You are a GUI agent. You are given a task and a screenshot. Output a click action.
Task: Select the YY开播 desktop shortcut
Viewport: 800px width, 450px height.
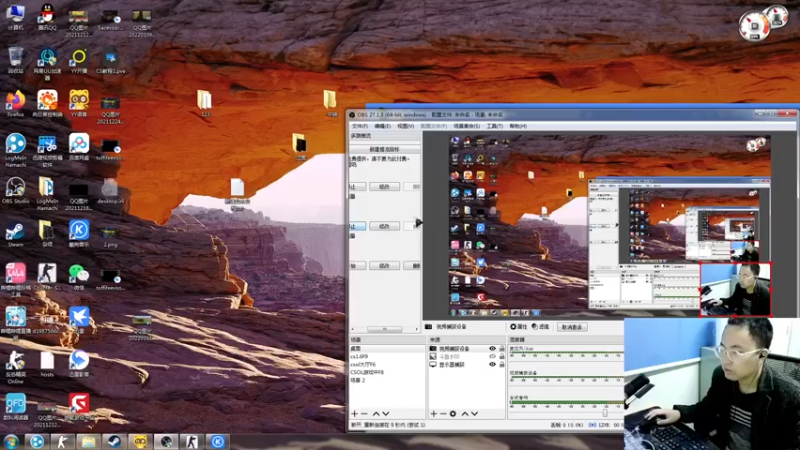point(79,60)
